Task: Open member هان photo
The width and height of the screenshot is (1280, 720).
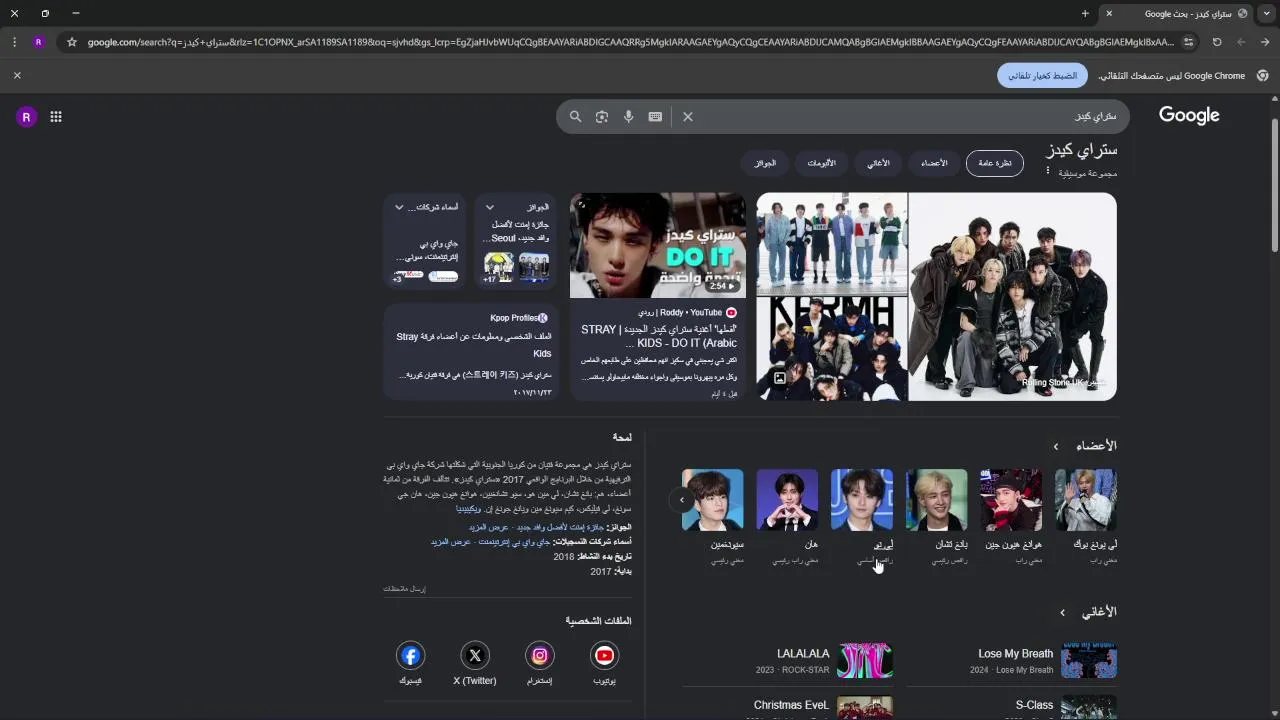Action: (787, 500)
